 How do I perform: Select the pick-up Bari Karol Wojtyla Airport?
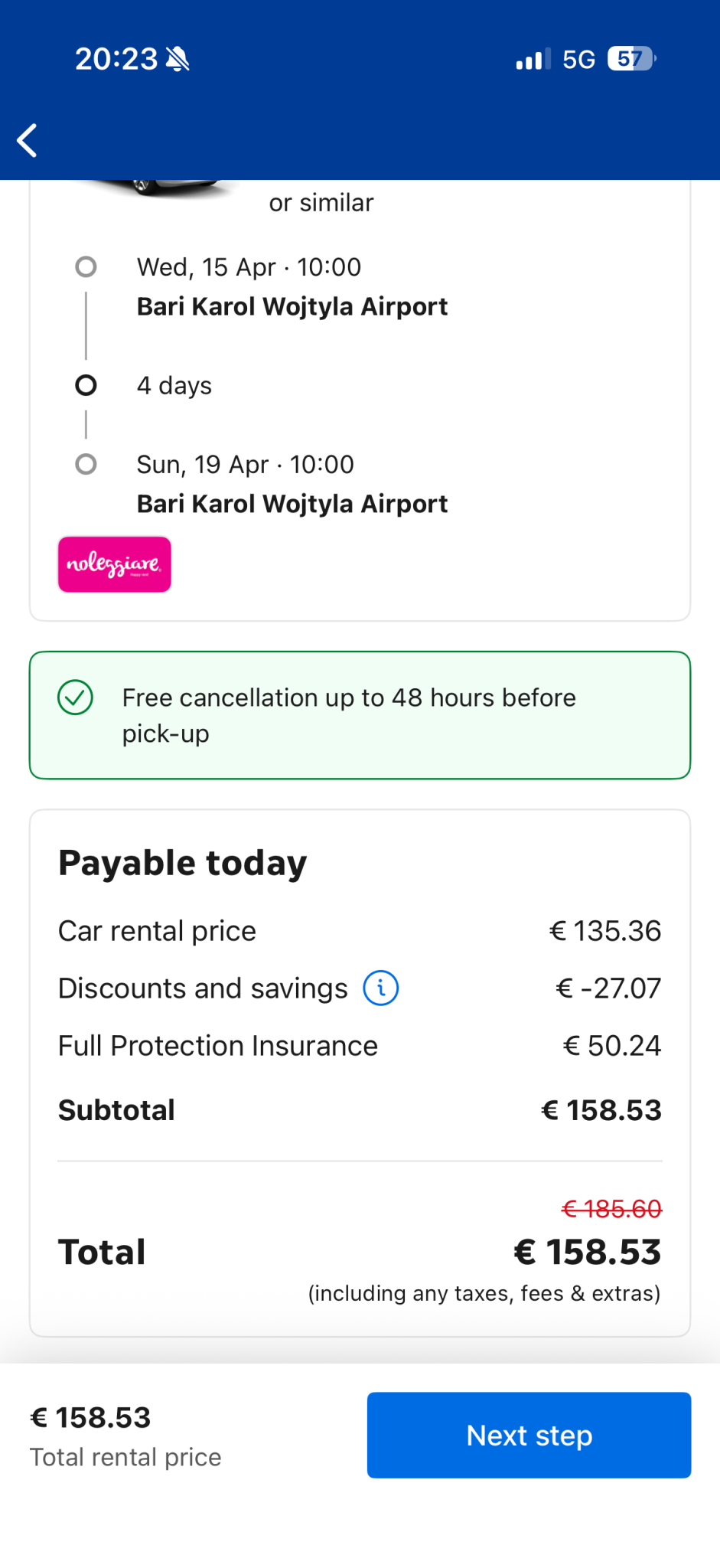click(x=292, y=306)
